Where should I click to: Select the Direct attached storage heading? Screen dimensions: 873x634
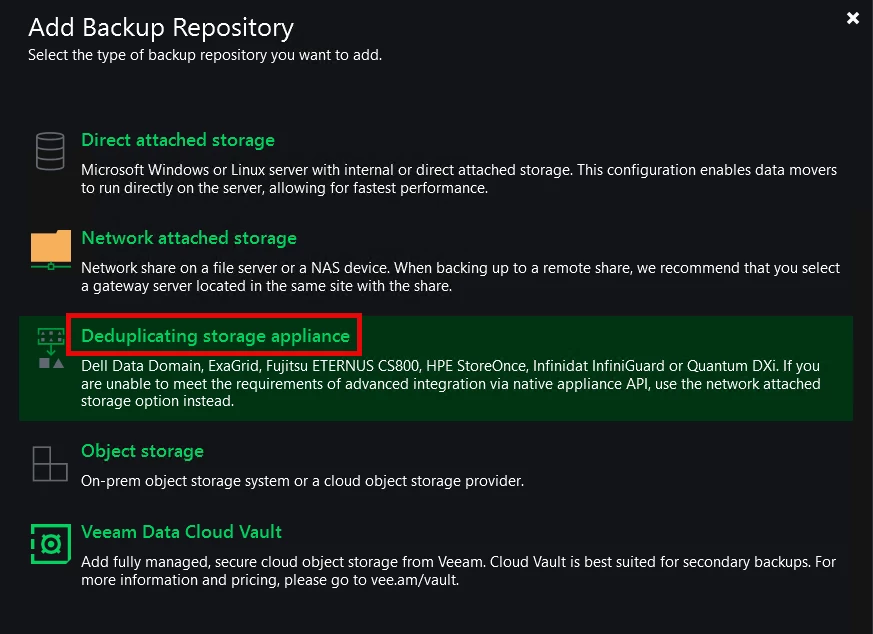pyautogui.click(x=178, y=140)
